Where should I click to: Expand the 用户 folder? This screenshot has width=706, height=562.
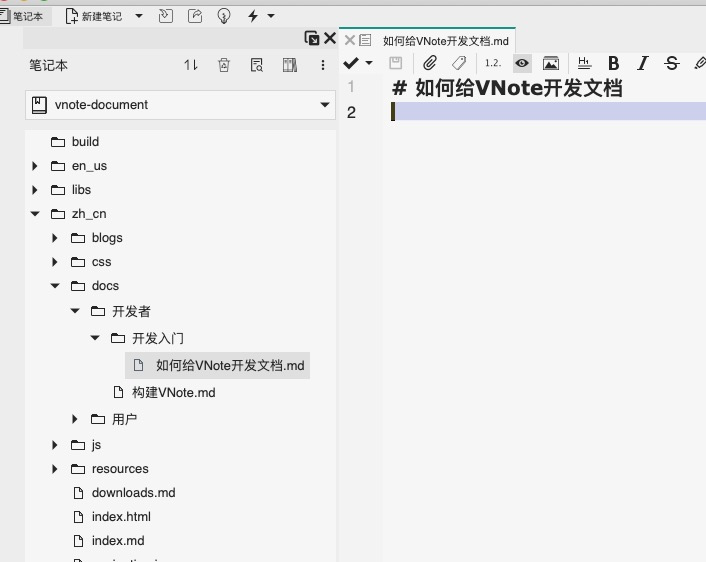[x=75, y=419]
